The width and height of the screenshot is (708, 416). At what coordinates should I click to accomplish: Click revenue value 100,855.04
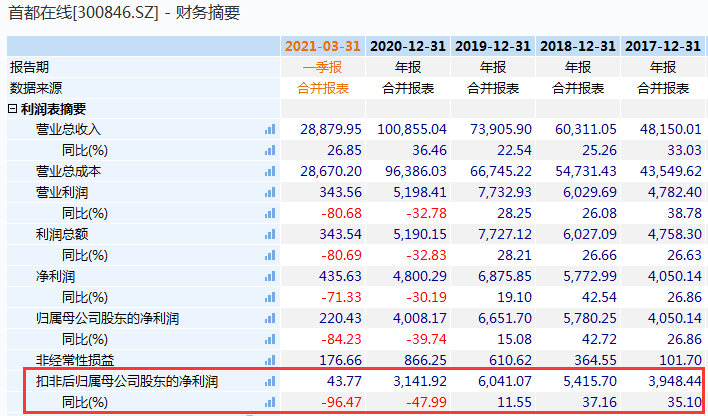(x=412, y=130)
